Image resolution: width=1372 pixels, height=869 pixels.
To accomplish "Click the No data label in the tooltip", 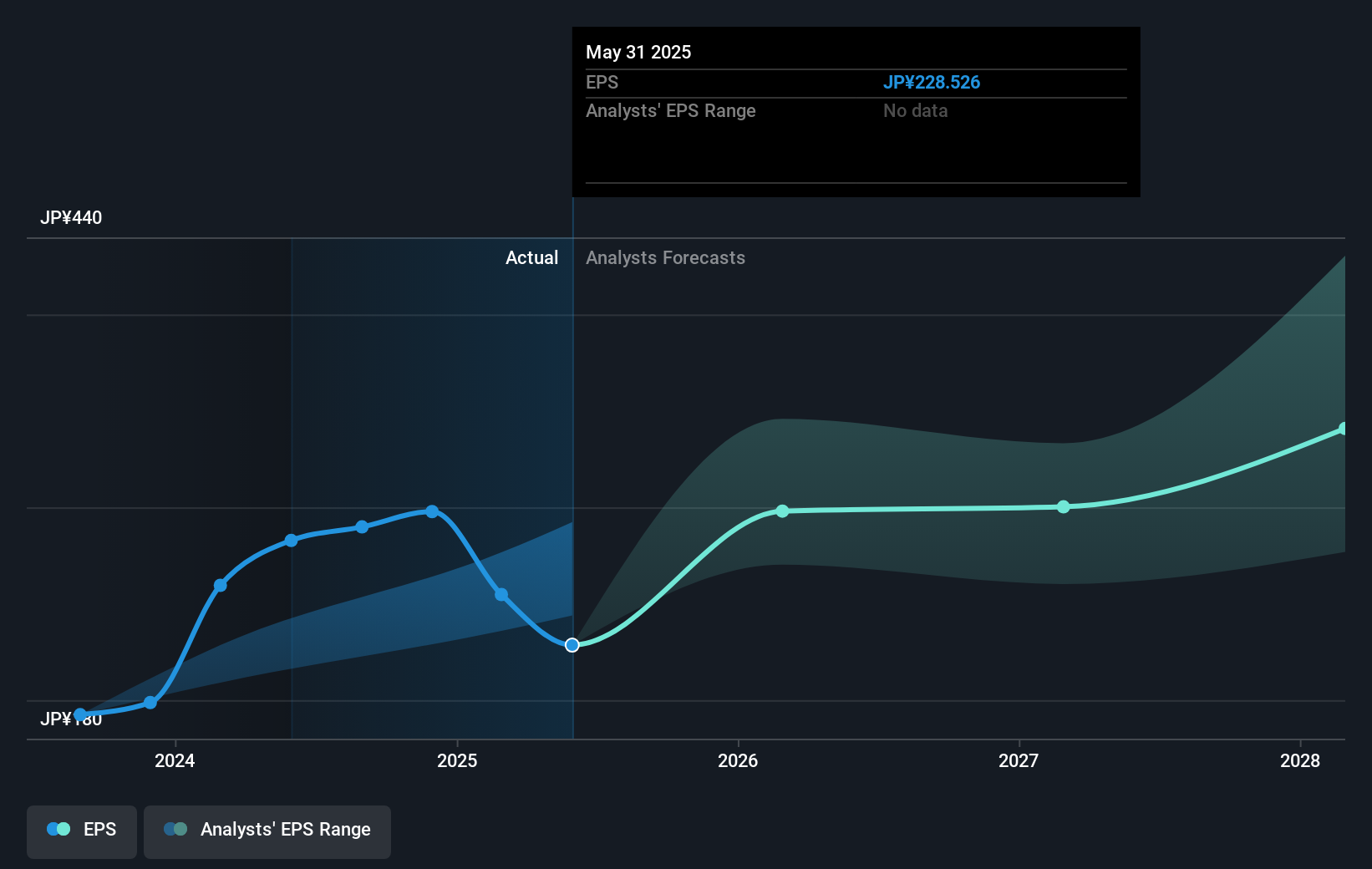I will [x=915, y=110].
